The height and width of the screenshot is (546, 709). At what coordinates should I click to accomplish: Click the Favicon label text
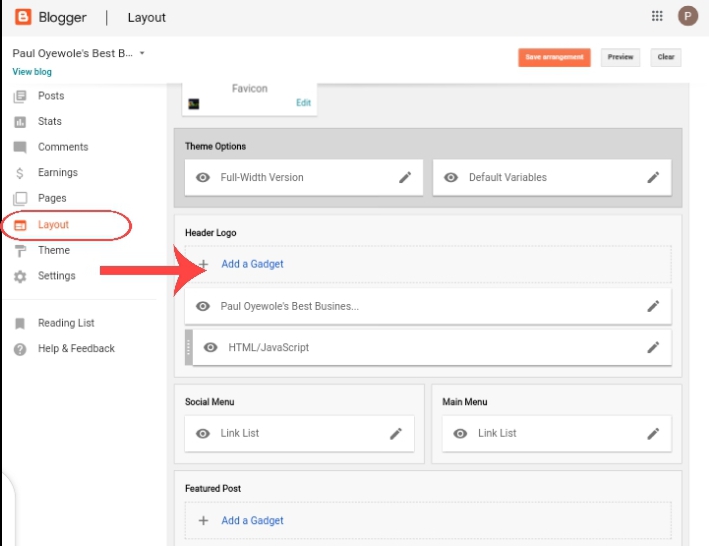[x=250, y=89]
